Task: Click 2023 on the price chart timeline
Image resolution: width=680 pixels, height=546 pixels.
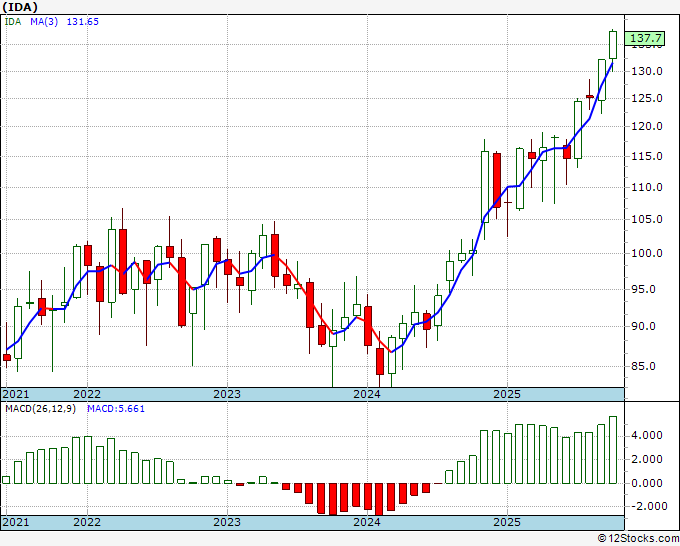Action: pos(227,394)
